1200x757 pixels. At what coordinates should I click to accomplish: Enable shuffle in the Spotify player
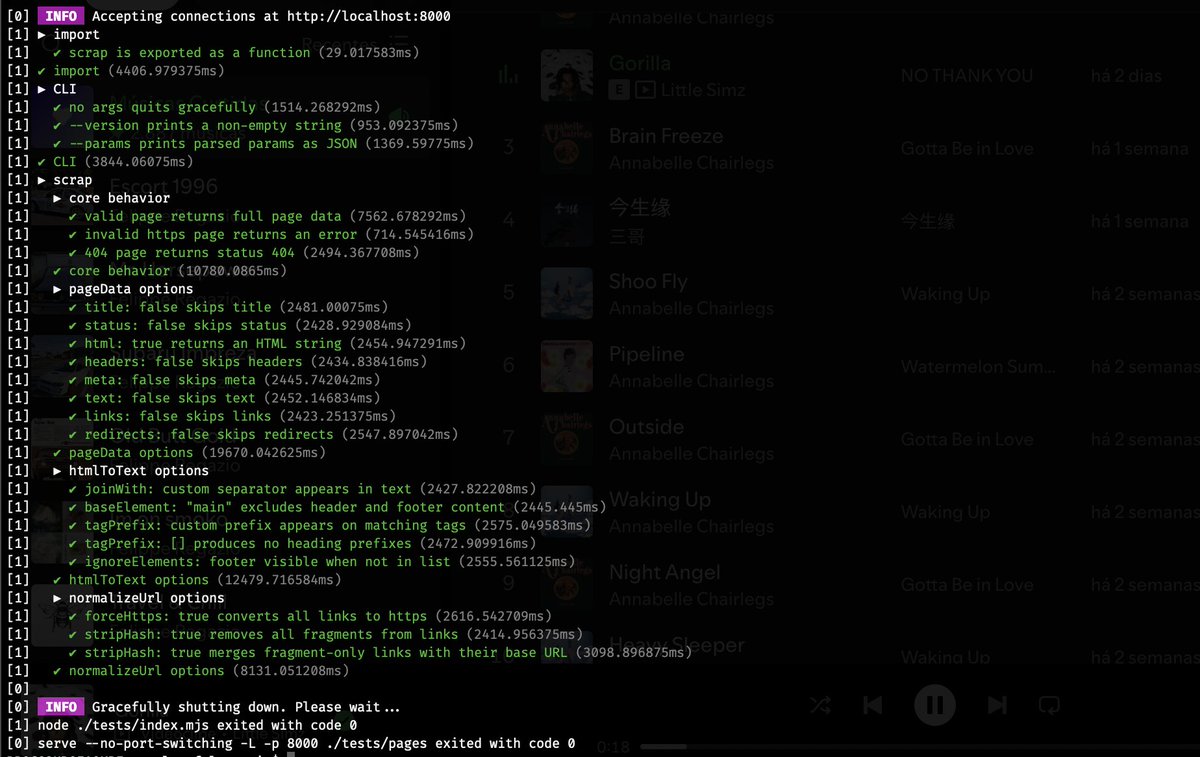pos(820,705)
